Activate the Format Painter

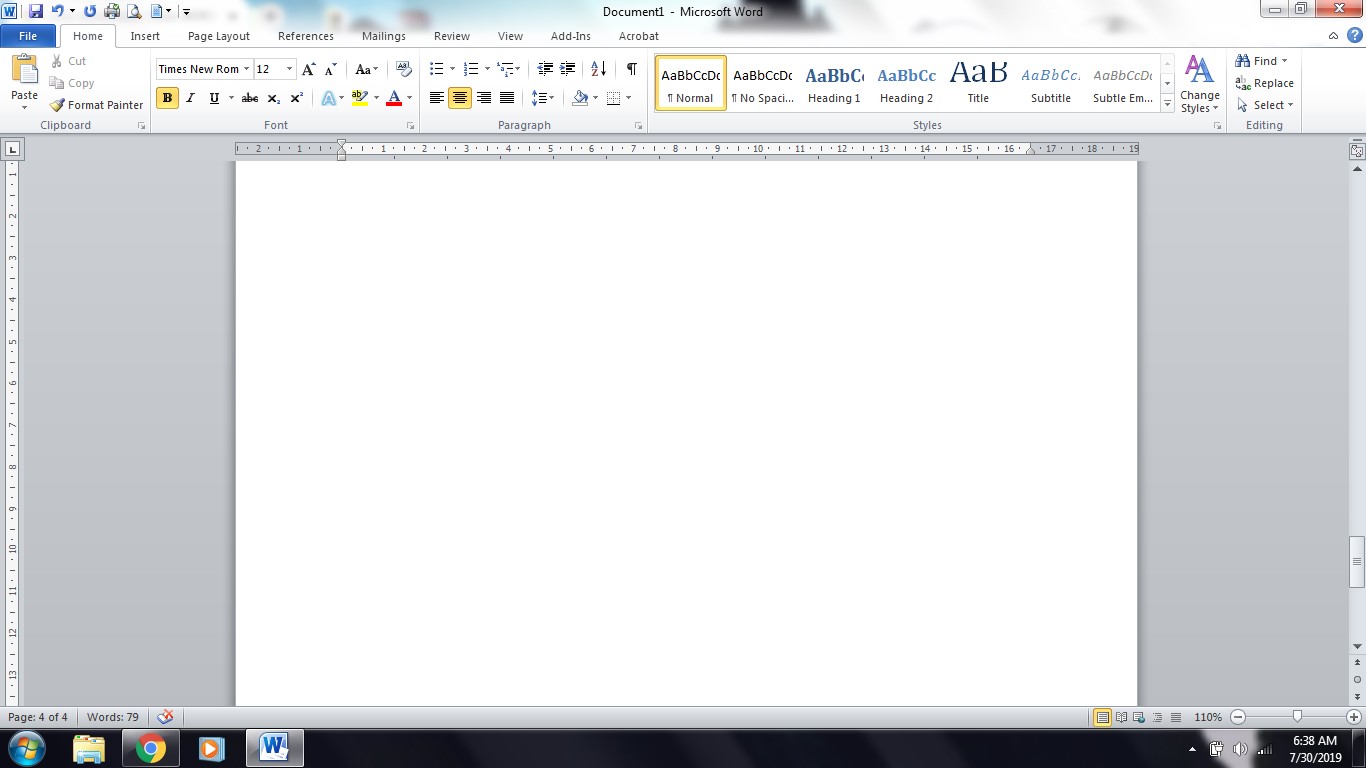(x=96, y=104)
